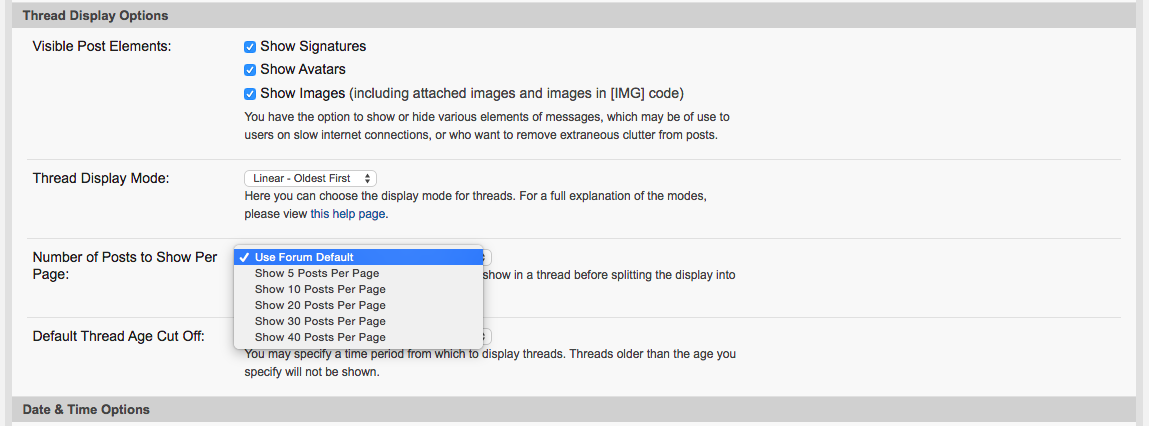Select Use Forum Default option
1149x426 pixels.
tap(358, 257)
